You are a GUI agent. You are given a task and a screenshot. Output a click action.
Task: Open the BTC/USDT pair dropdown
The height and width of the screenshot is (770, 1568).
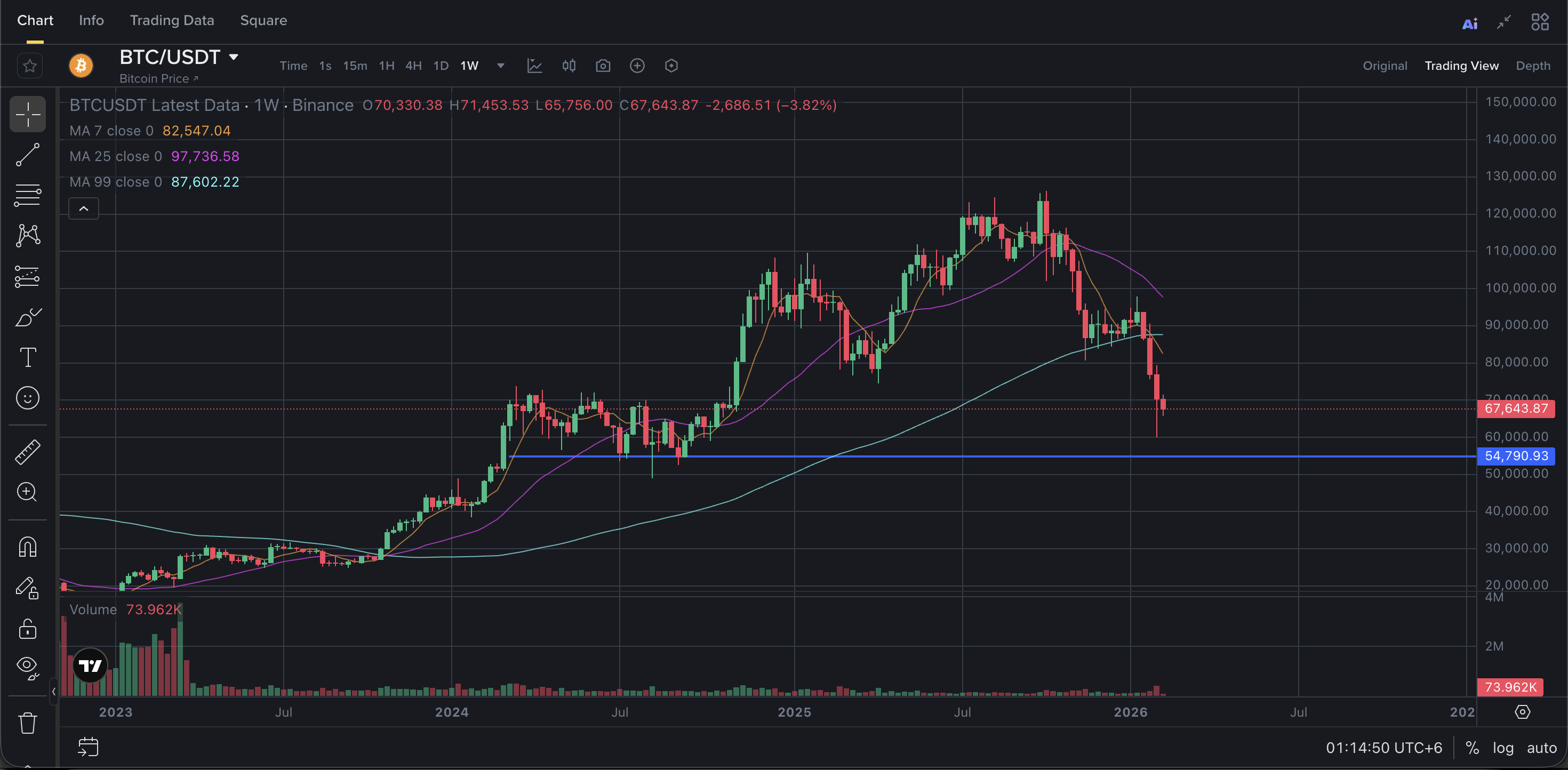pyautogui.click(x=233, y=57)
